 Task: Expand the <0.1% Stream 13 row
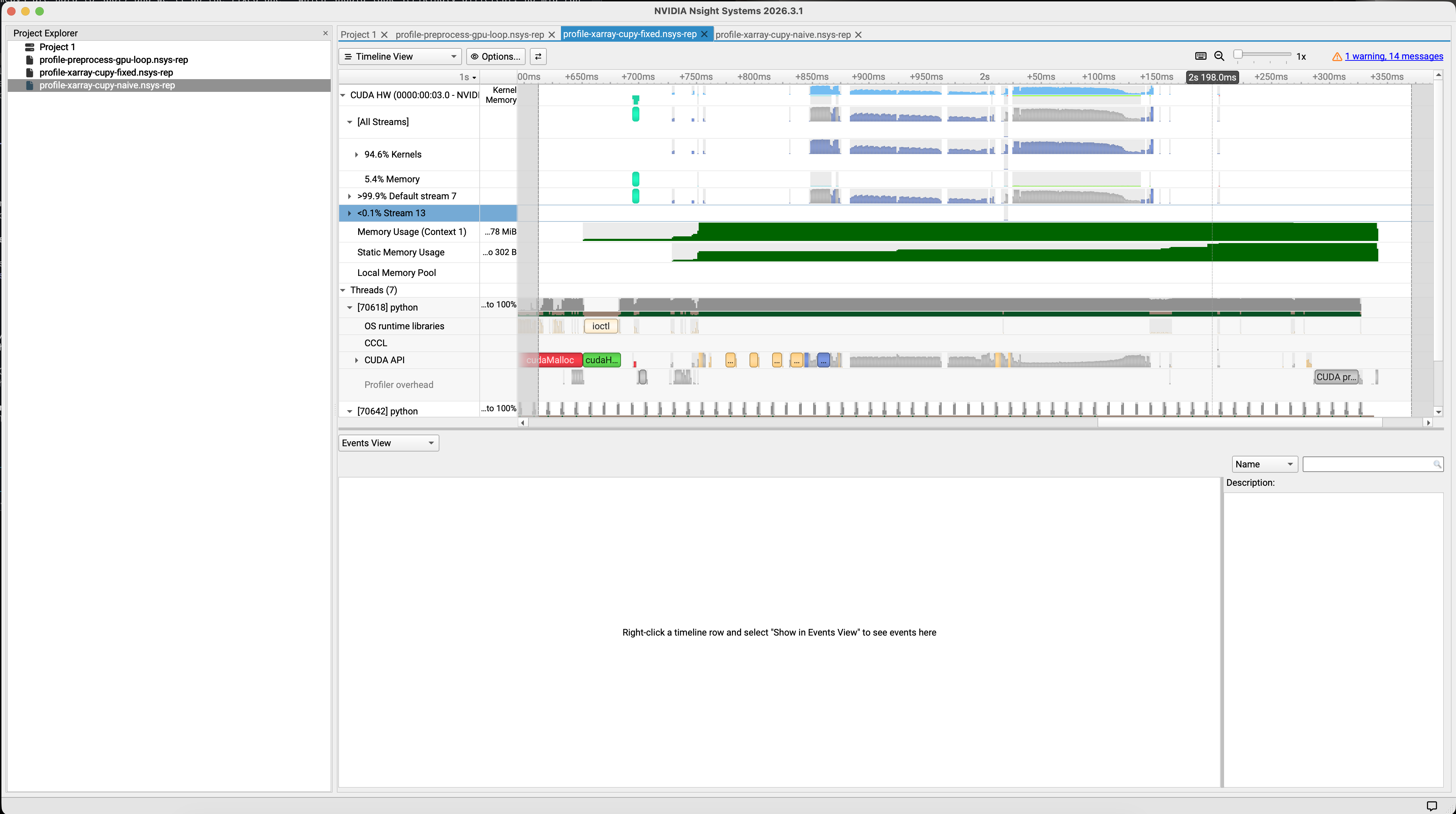pos(350,213)
